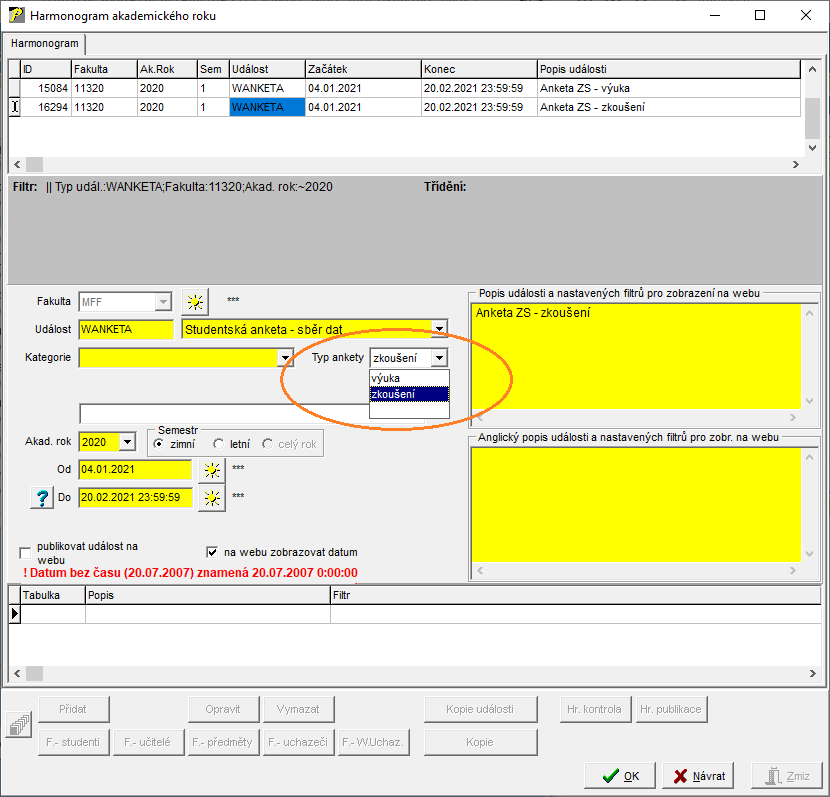The image size is (830, 797).
Task: Uncheck 'na webu zobrazovat datum' checkbox
Action: 212,552
